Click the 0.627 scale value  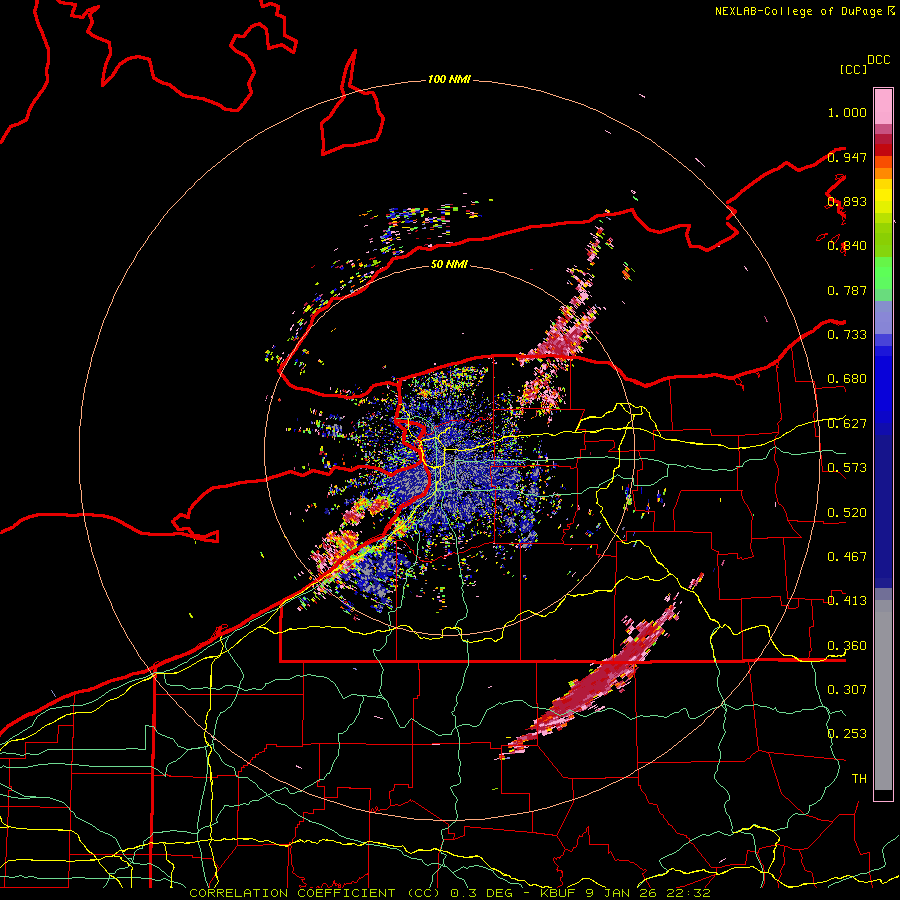point(847,424)
